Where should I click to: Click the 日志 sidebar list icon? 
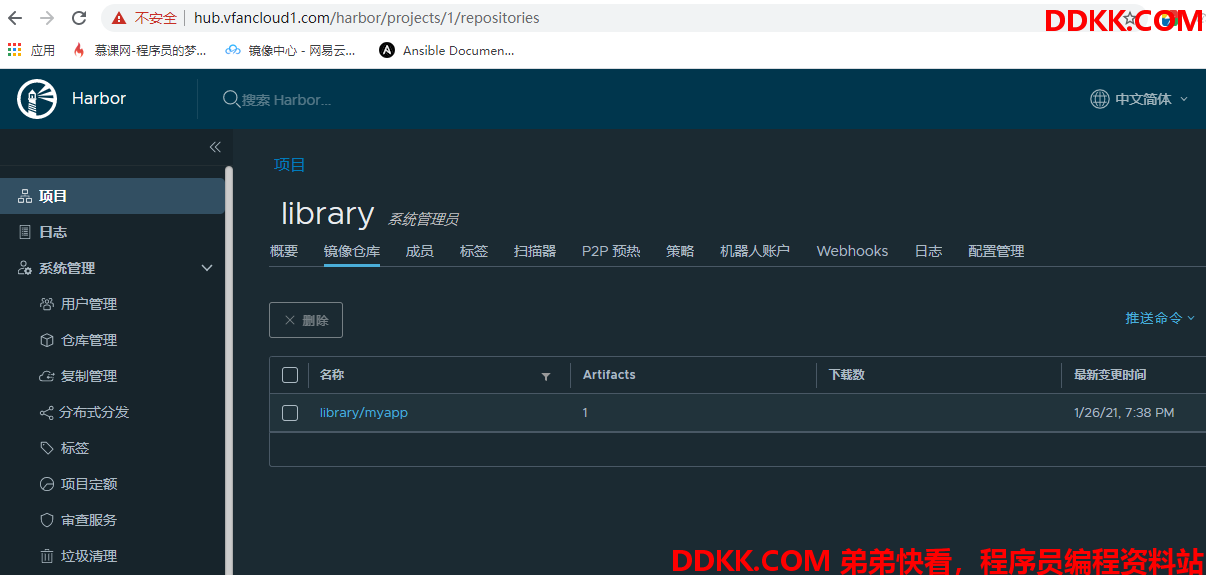pos(25,232)
